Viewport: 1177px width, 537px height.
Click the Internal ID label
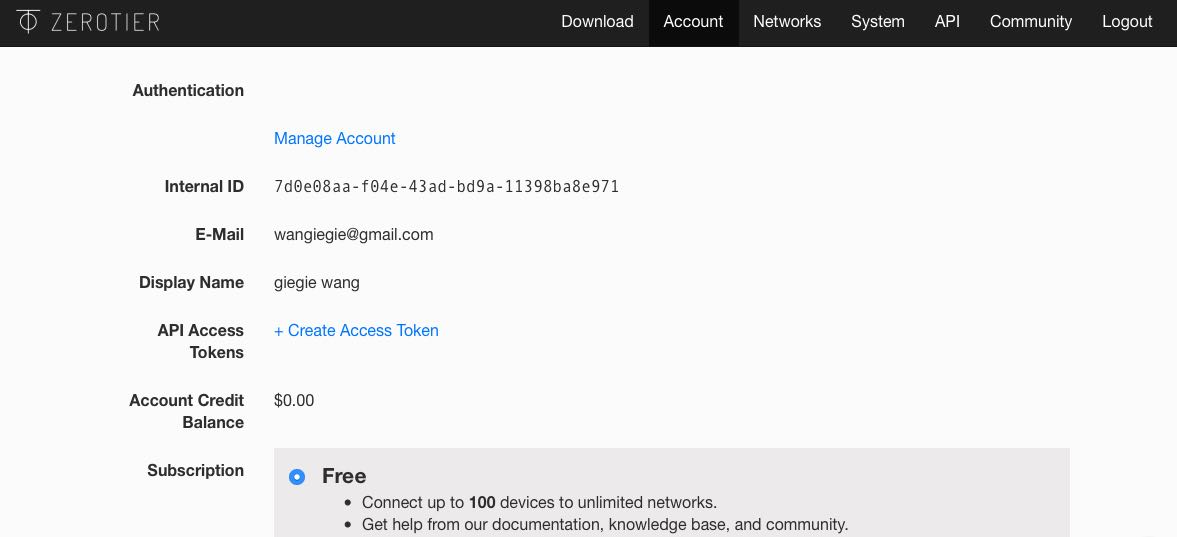pyautogui.click(x=204, y=186)
